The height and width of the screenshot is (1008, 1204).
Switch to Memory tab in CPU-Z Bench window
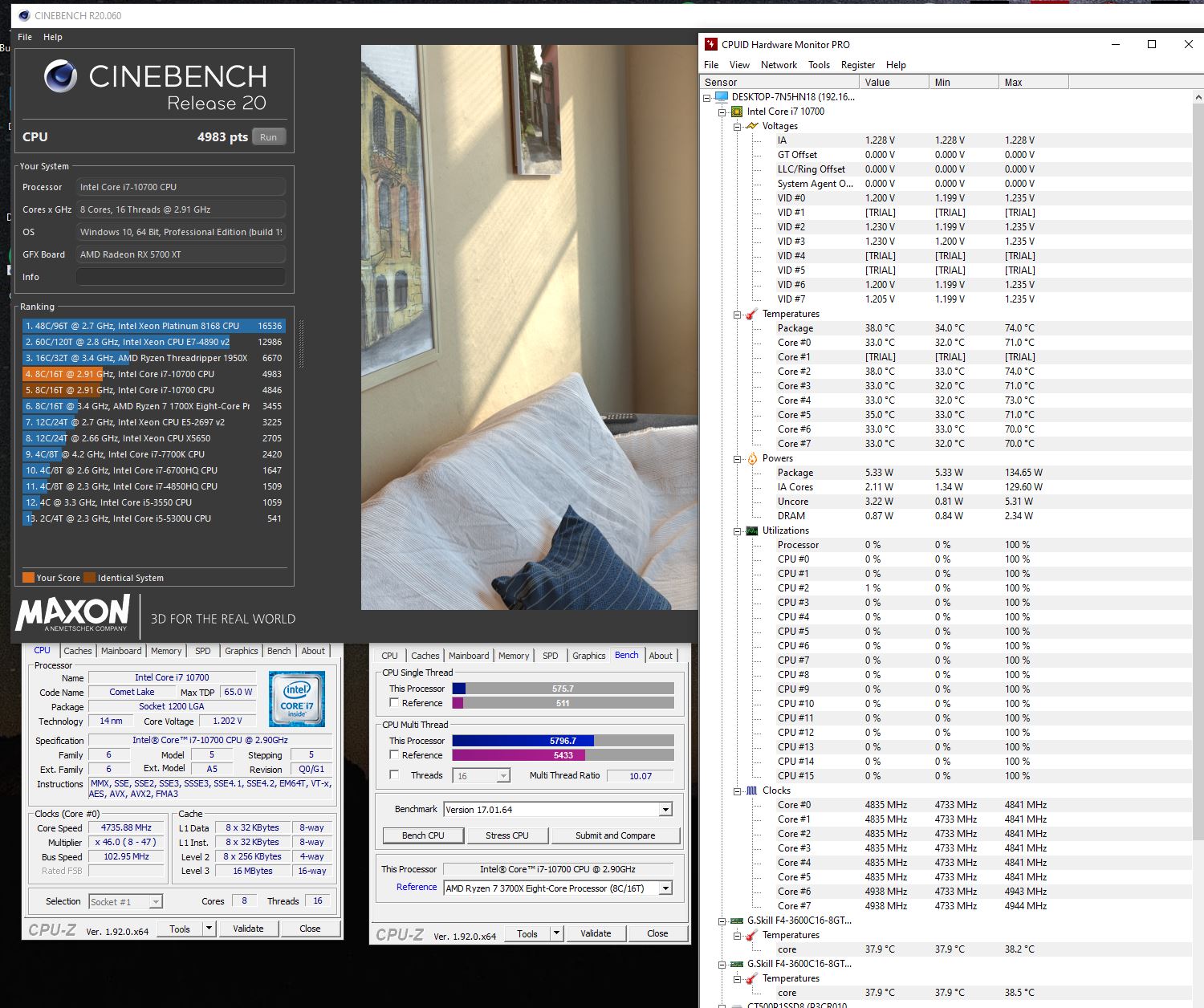(x=514, y=656)
